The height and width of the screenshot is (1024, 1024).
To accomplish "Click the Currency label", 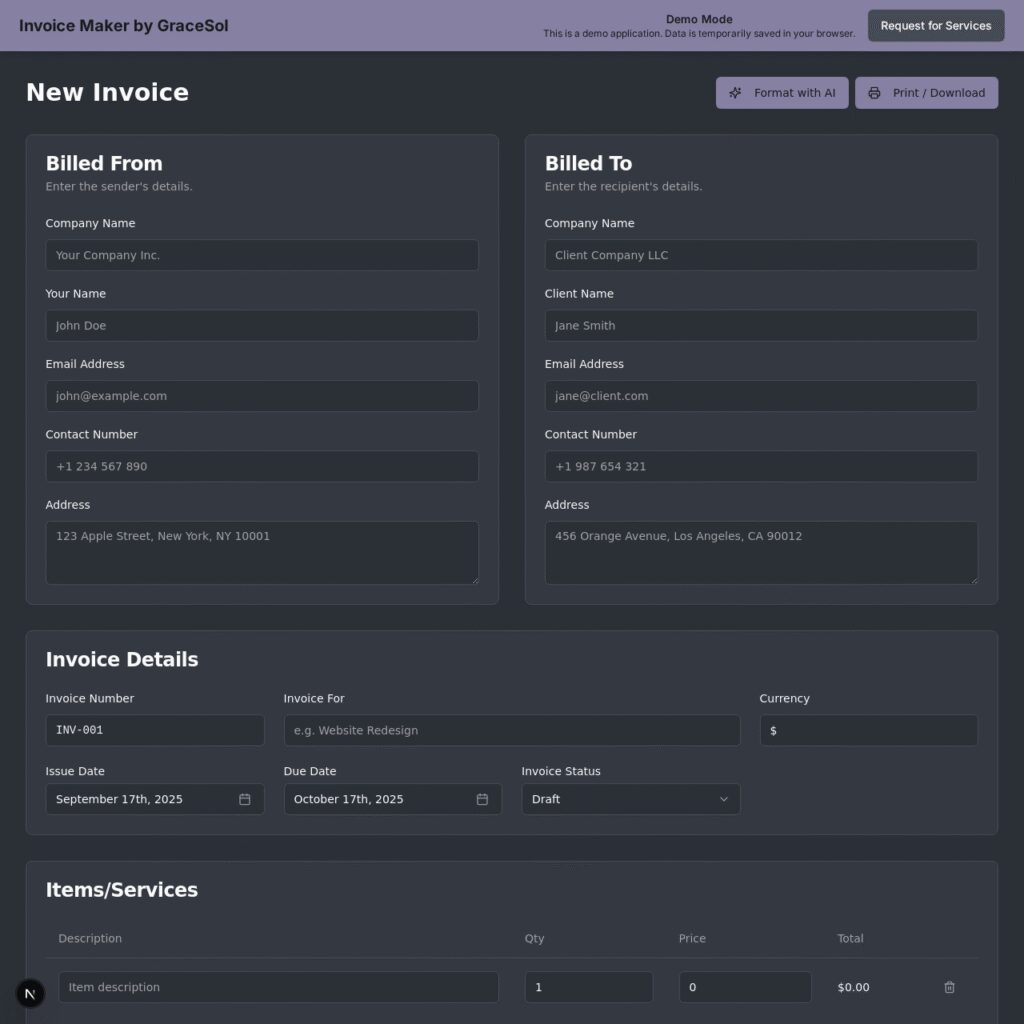I will click(x=784, y=699).
